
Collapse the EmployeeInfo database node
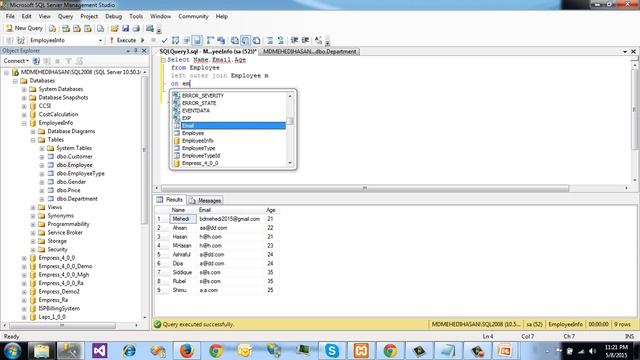(24, 123)
